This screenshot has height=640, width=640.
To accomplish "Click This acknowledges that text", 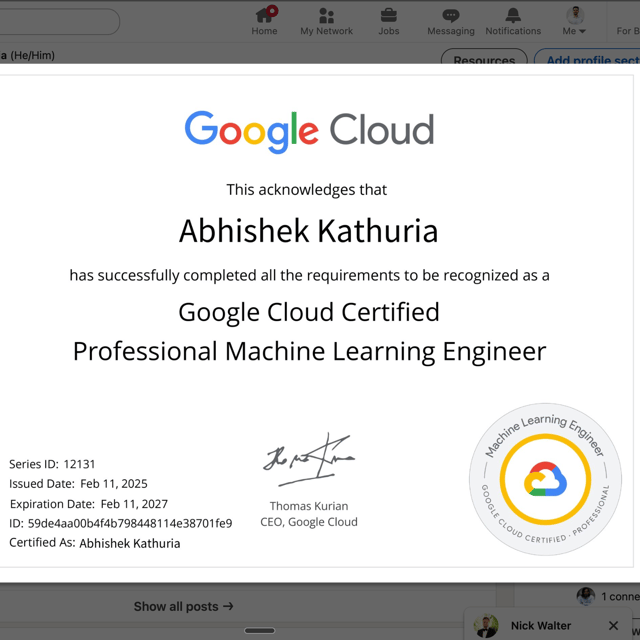I will pyautogui.click(x=307, y=190).
